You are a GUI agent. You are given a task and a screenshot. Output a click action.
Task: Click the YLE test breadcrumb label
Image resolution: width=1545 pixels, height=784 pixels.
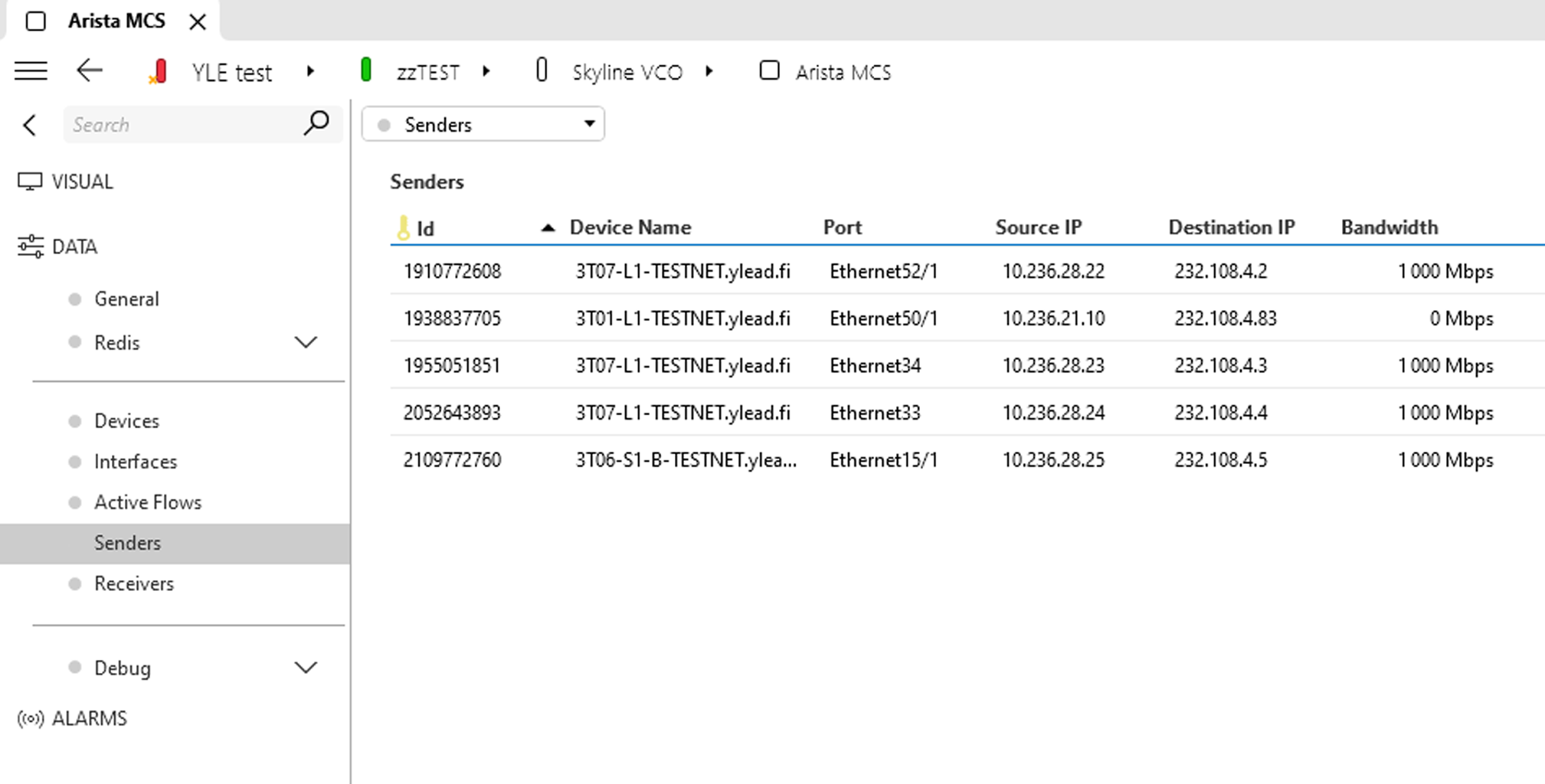(232, 72)
